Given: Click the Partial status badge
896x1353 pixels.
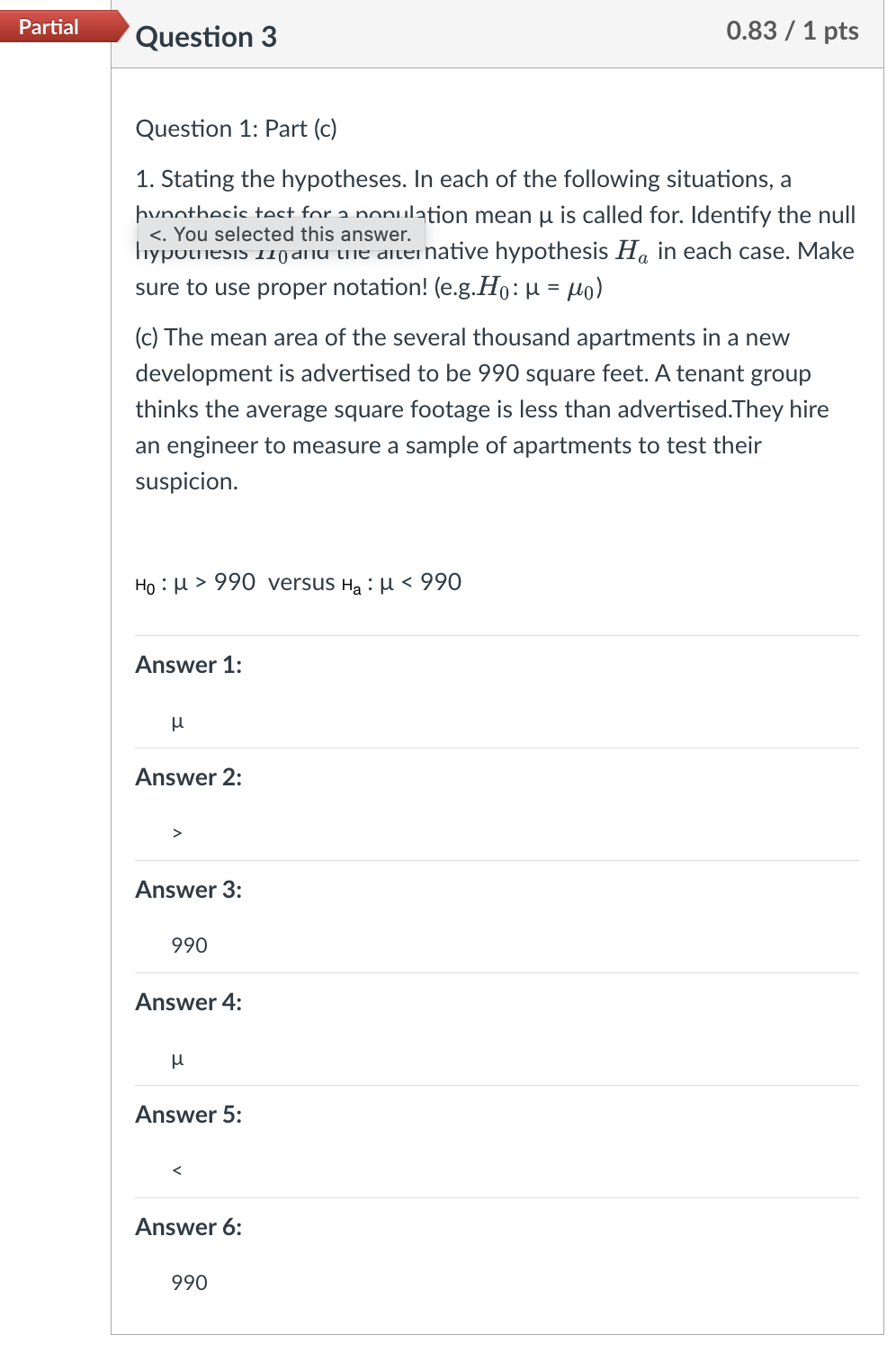Looking at the screenshot, I should pos(49,27).
